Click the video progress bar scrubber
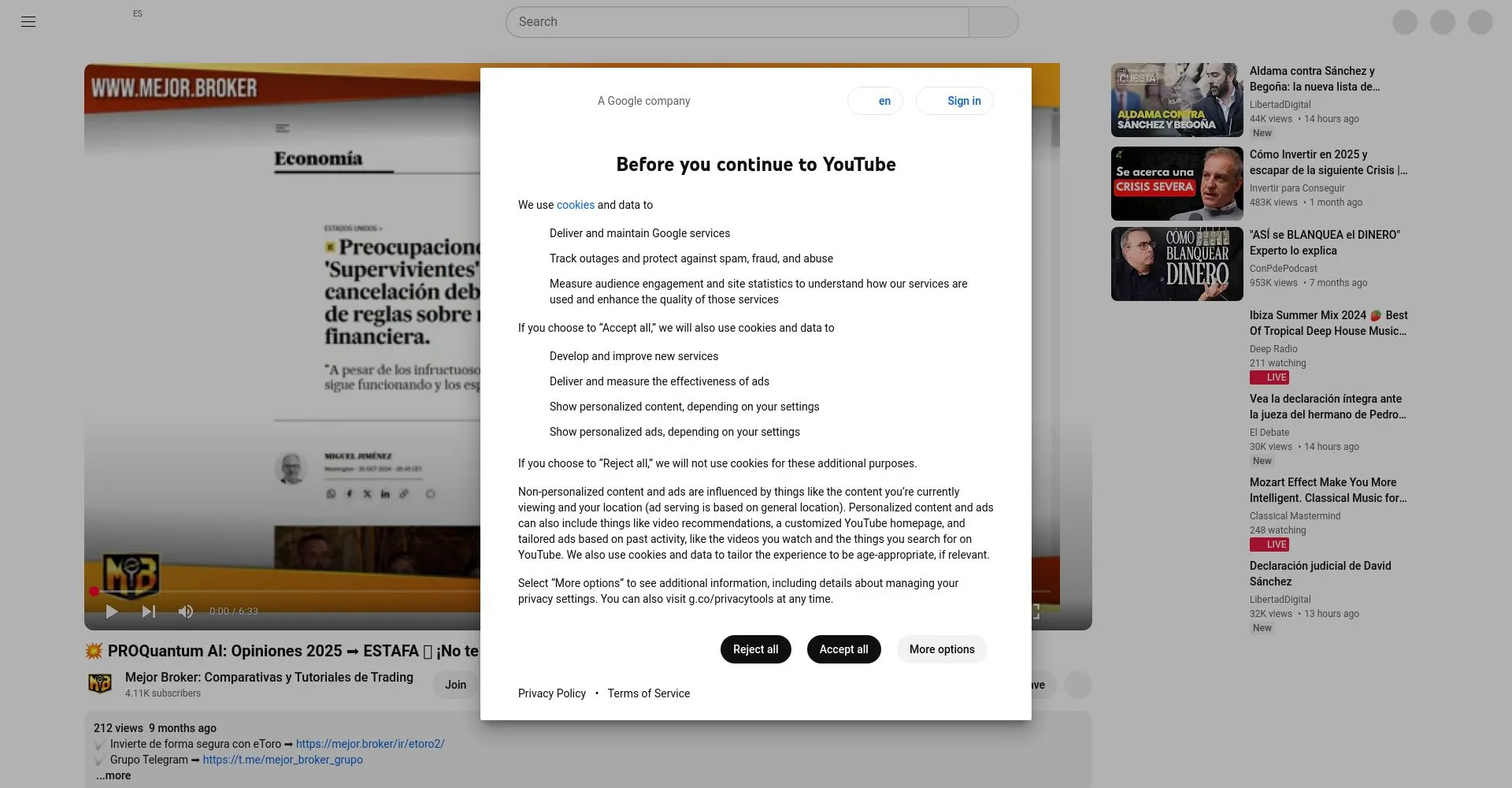Image resolution: width=1512 pixels, height=788 pixels. pyautogui.click(x=94, y=591)
